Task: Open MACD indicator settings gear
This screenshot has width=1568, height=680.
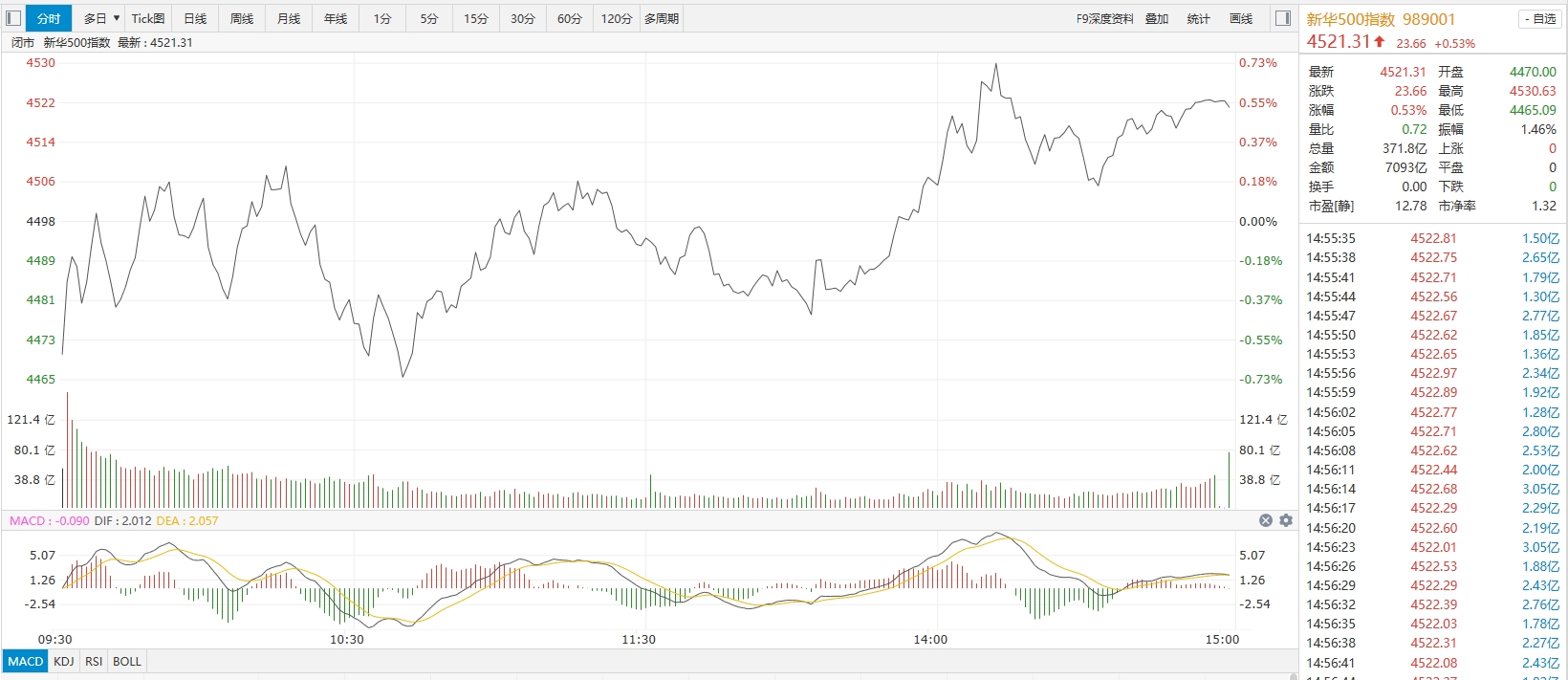Action: click(x=1286, y=520)
